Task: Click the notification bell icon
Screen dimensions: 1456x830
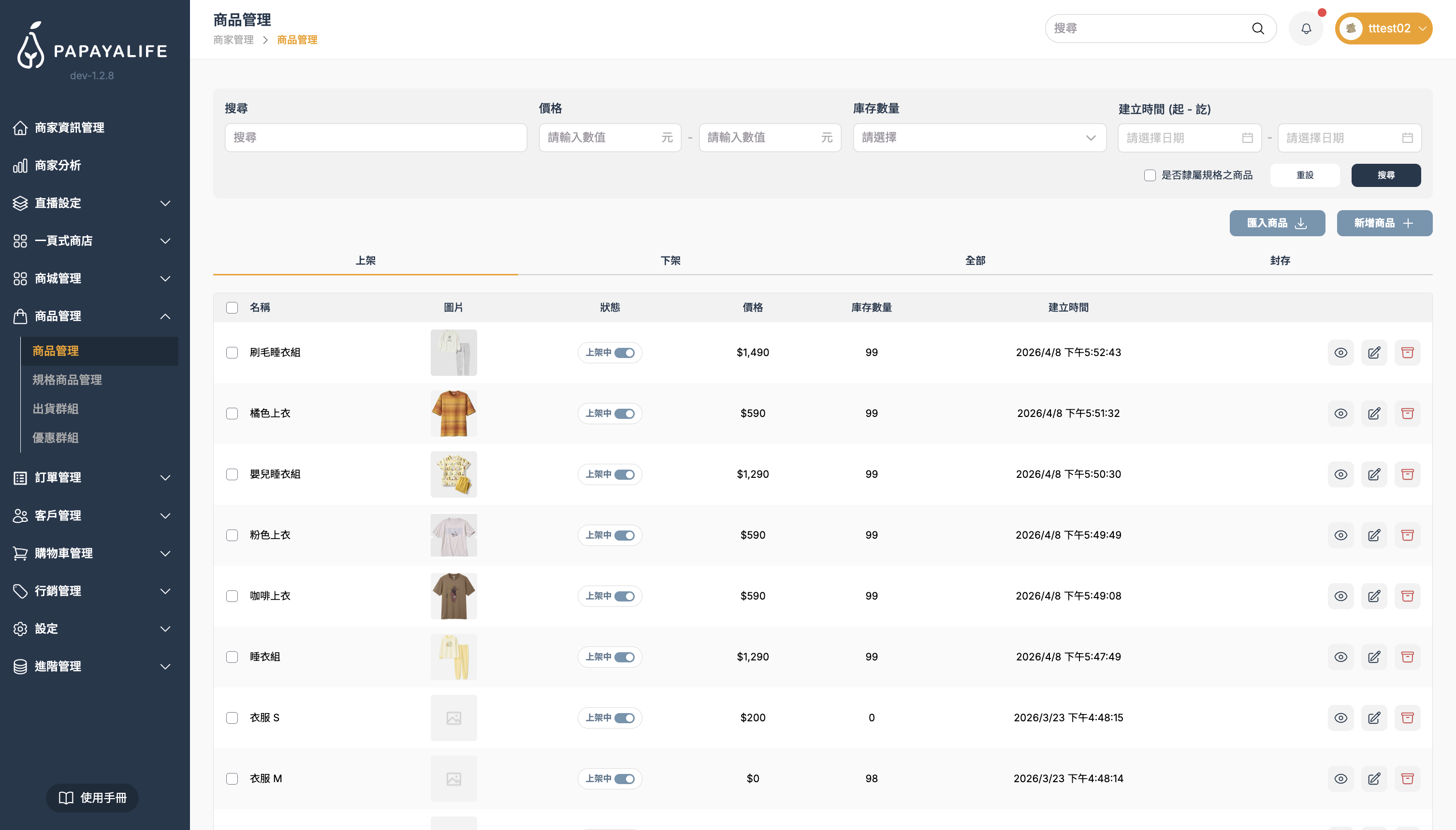Action: pyautogui.click(x=1306, y=29)
